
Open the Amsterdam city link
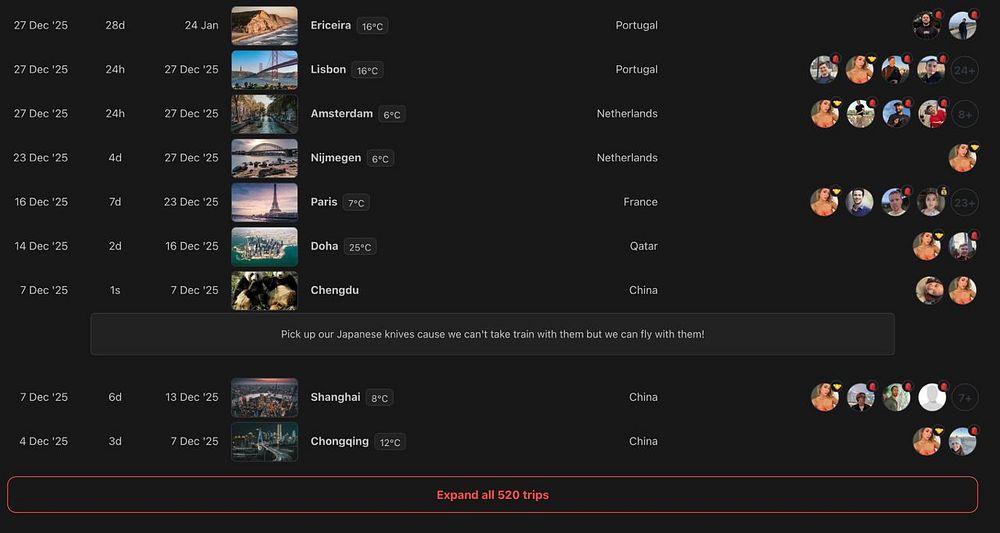[342, 114]
